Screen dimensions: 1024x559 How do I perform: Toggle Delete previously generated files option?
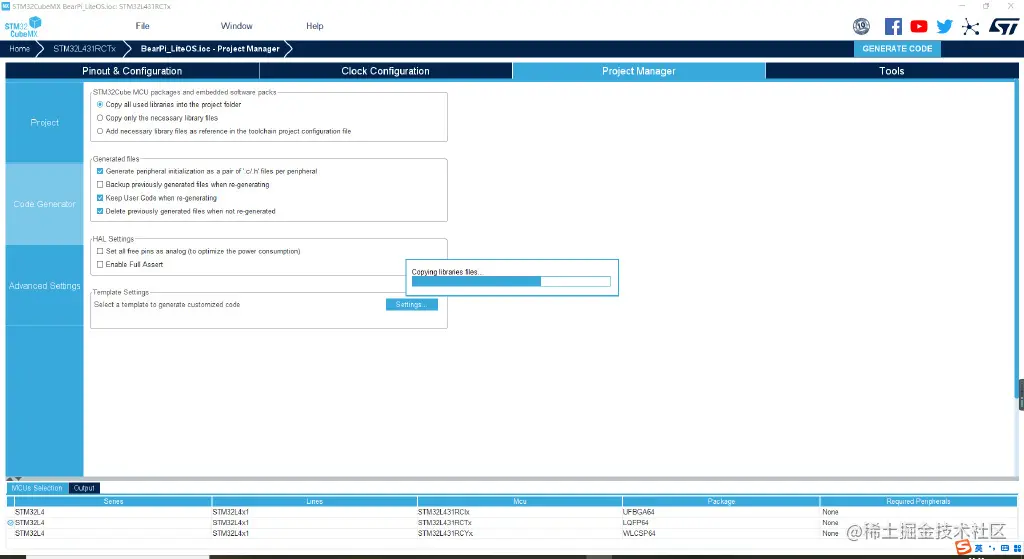pos(100,212)
